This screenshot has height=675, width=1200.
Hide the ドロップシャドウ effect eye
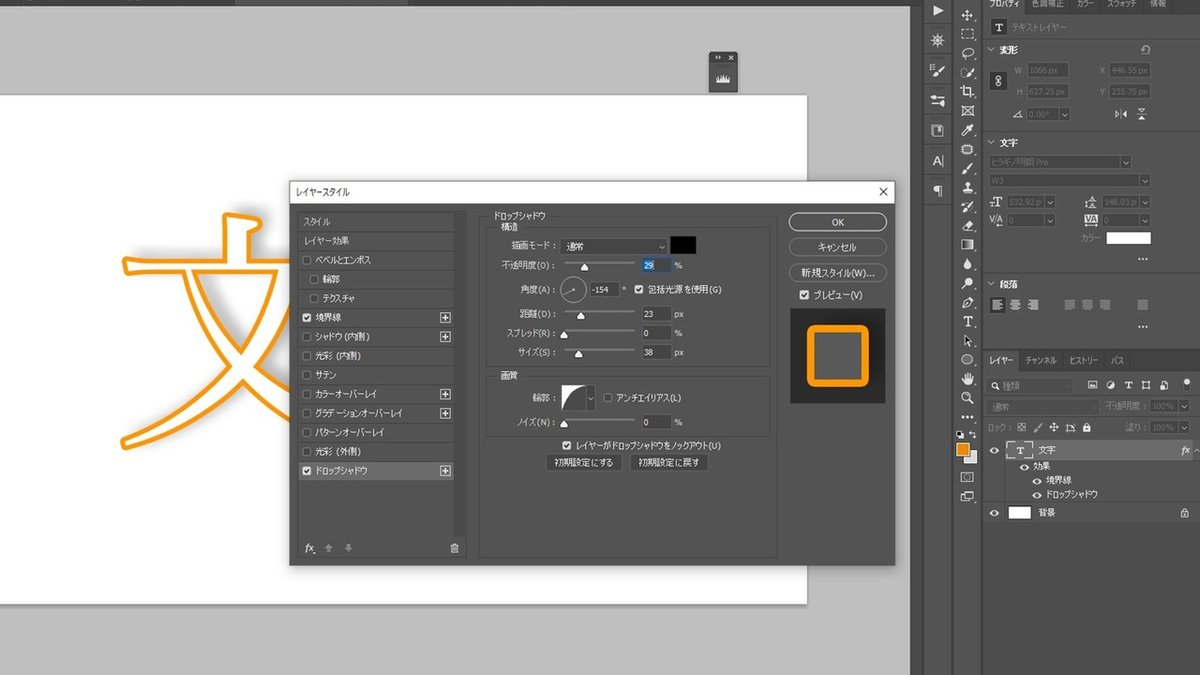click(x=1037, y=494)
